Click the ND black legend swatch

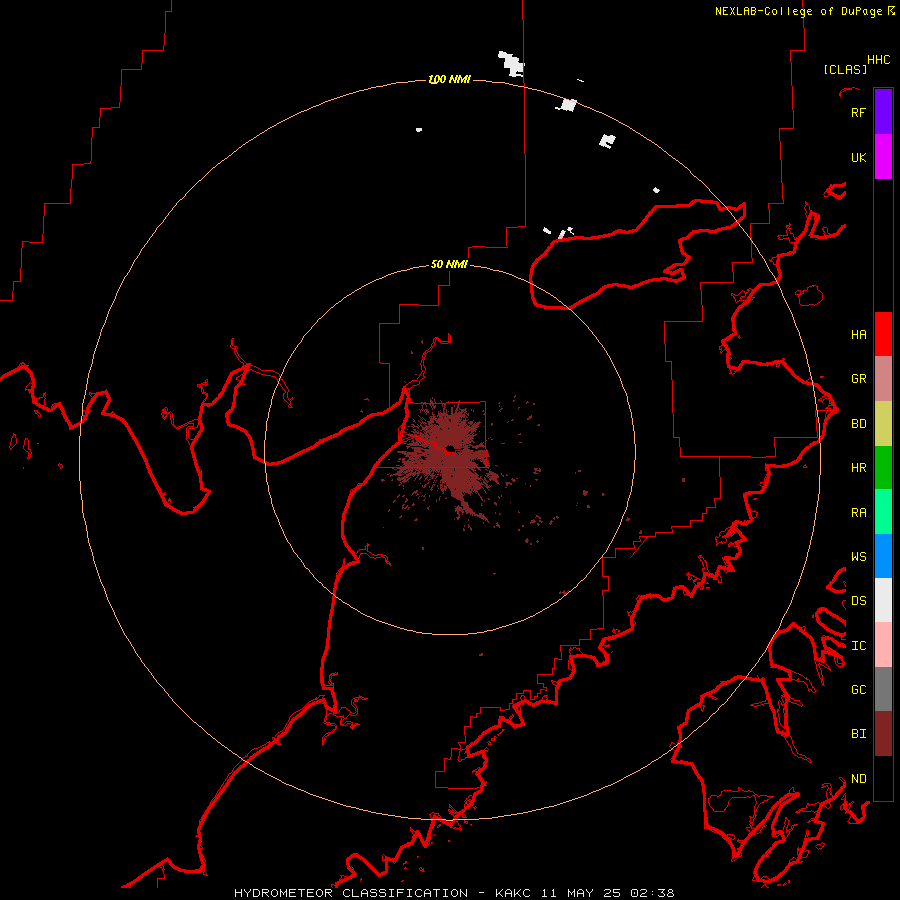click(x=883, y=778)
